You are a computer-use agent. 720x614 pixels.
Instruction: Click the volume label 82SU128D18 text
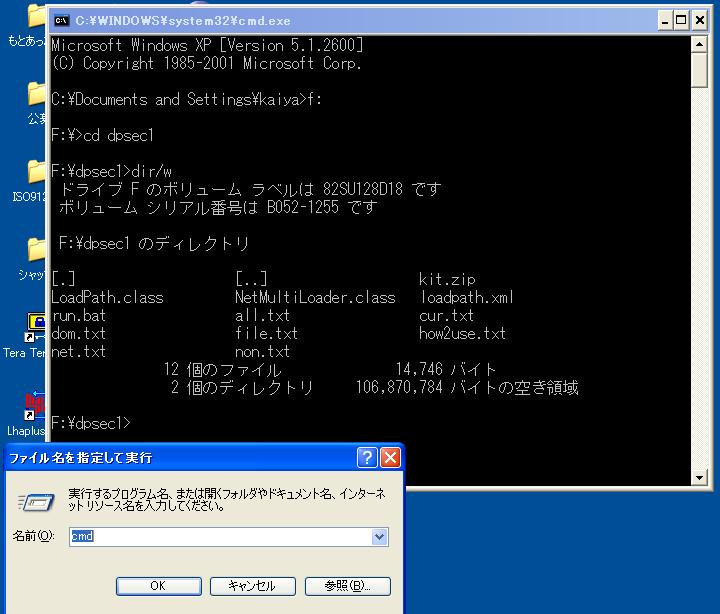click(x=363, y=189)
